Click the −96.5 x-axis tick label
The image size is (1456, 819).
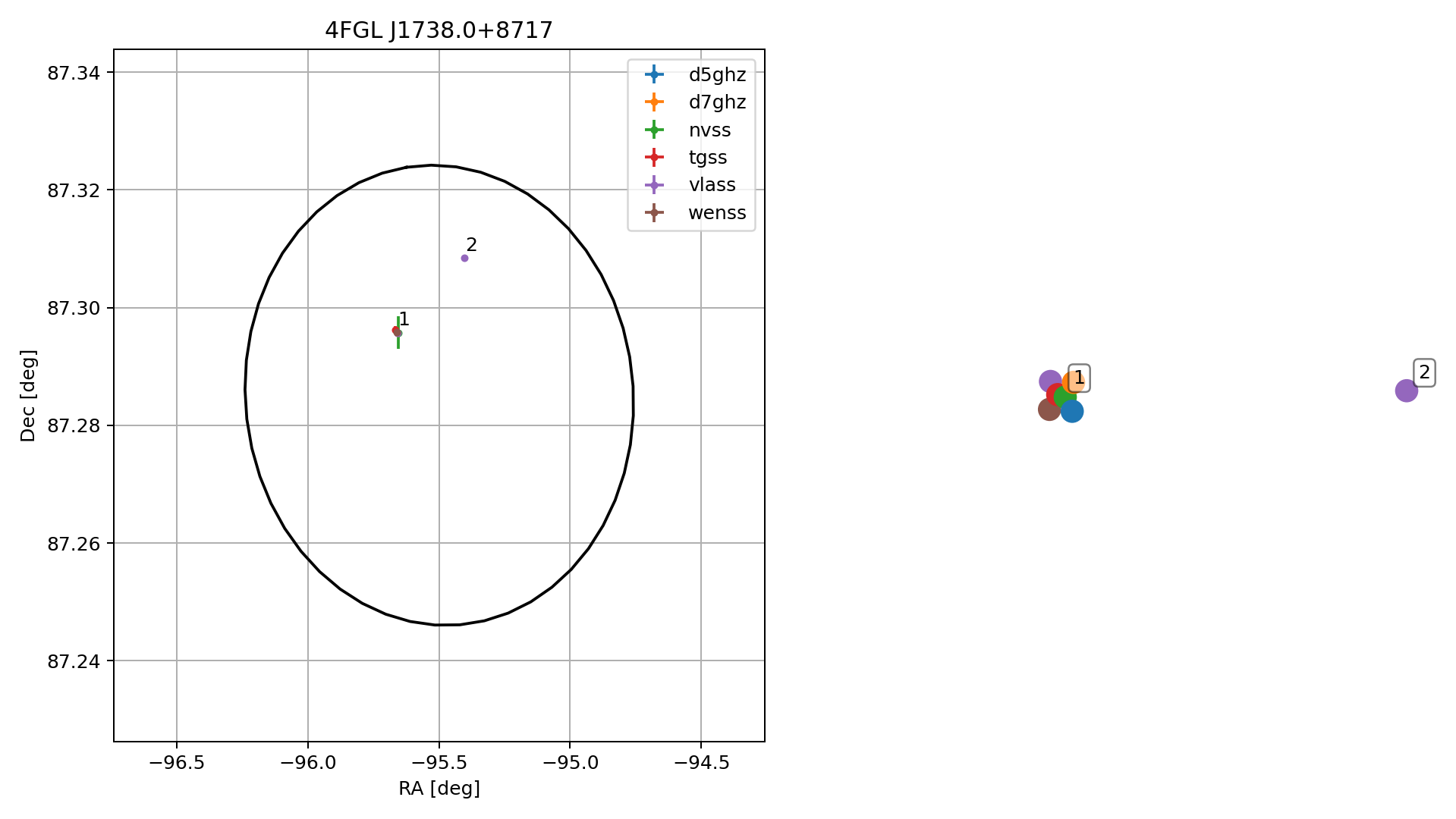tap(176, 762)
